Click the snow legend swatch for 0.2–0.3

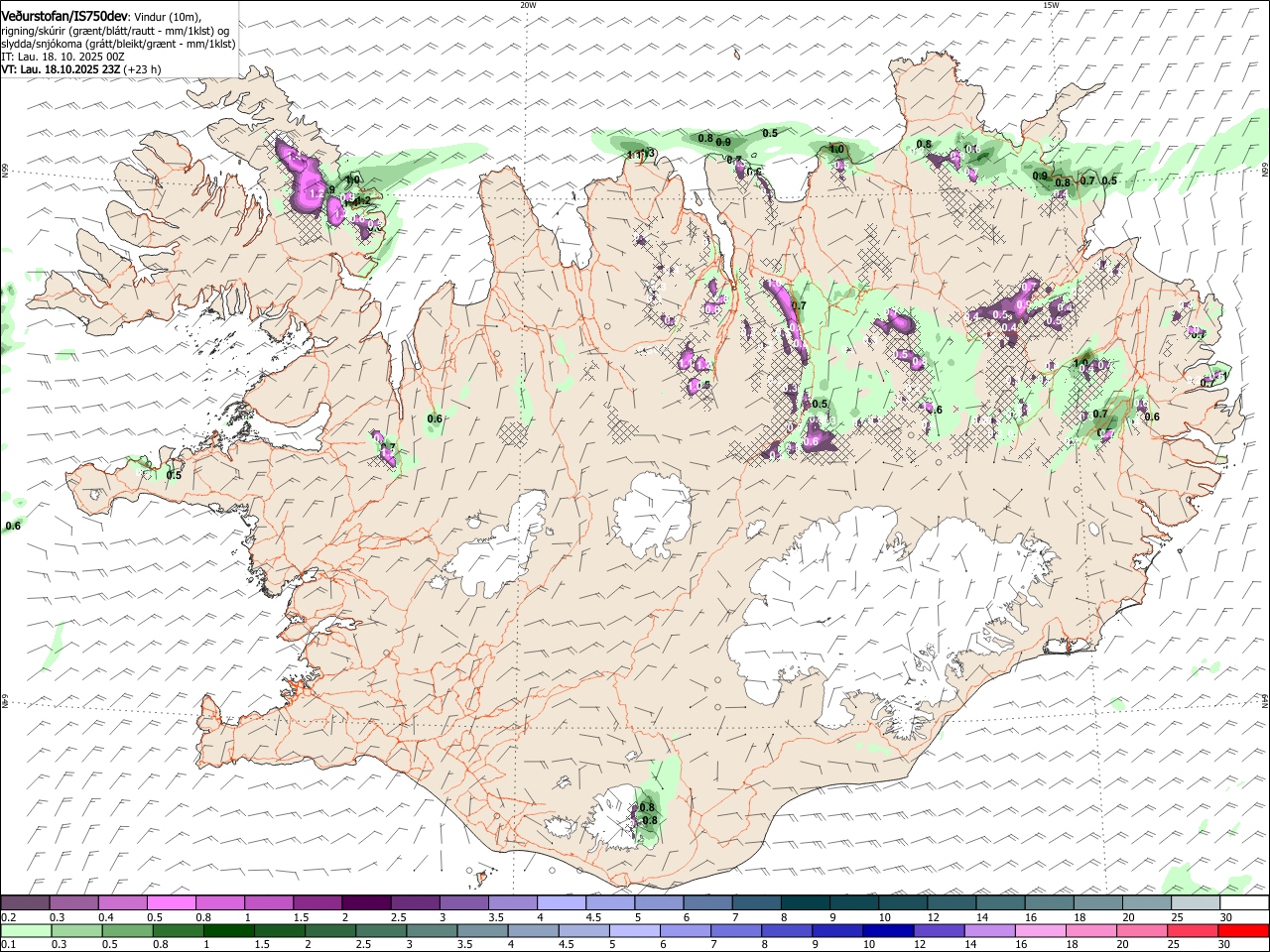pos(26,902)
